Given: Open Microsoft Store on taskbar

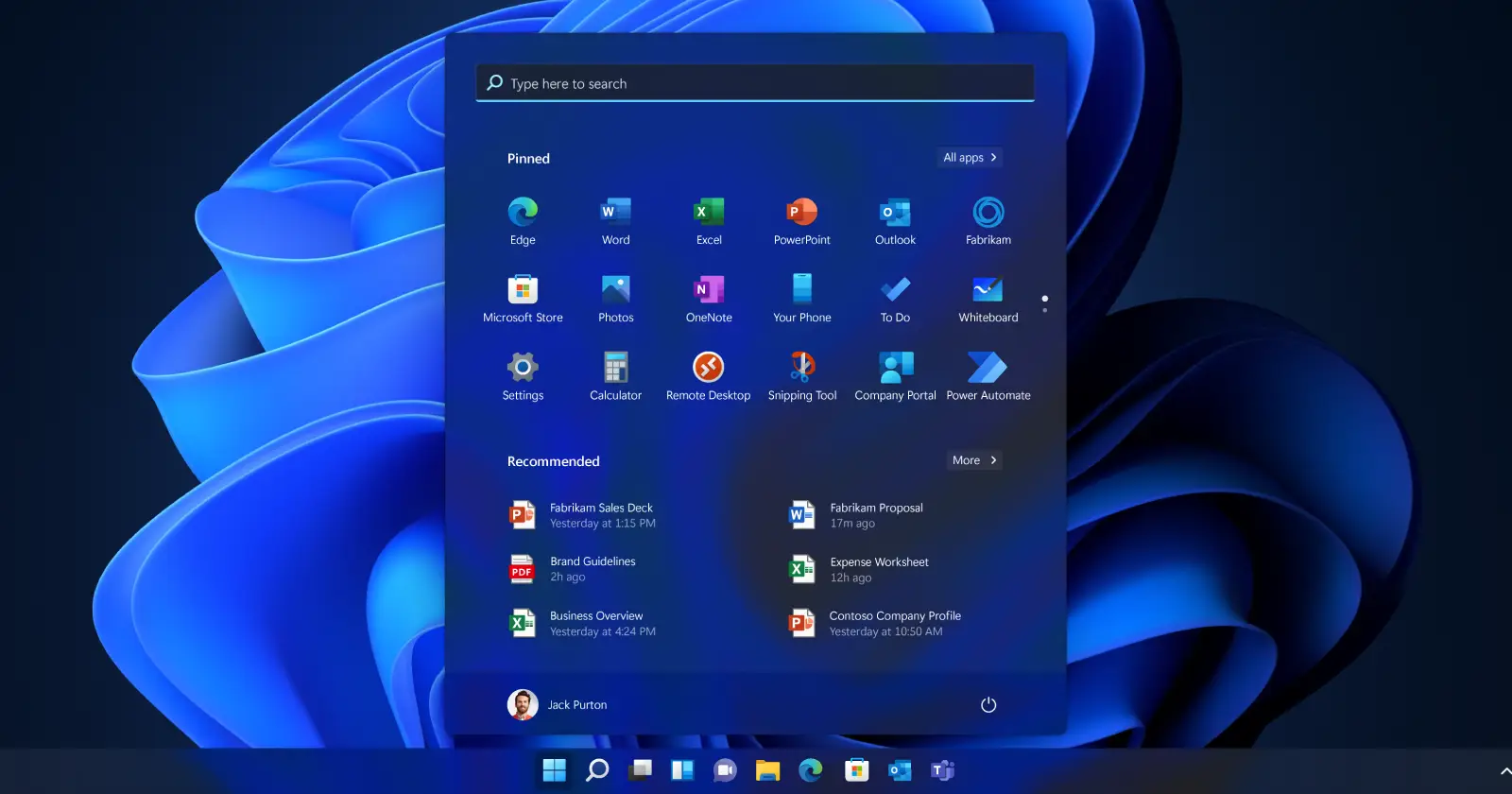Looking at the screenshot, I should 856,770.
